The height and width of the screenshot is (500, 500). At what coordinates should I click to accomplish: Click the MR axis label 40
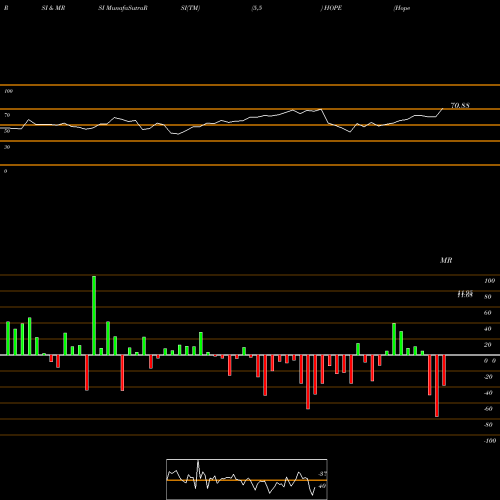pyautogui.click(x=488, y=329)
